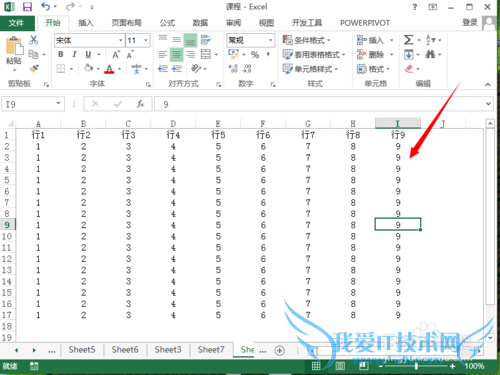Expand the formula bar
The width and height of the screenshot is (500, 375).
(x=488, y=104)
